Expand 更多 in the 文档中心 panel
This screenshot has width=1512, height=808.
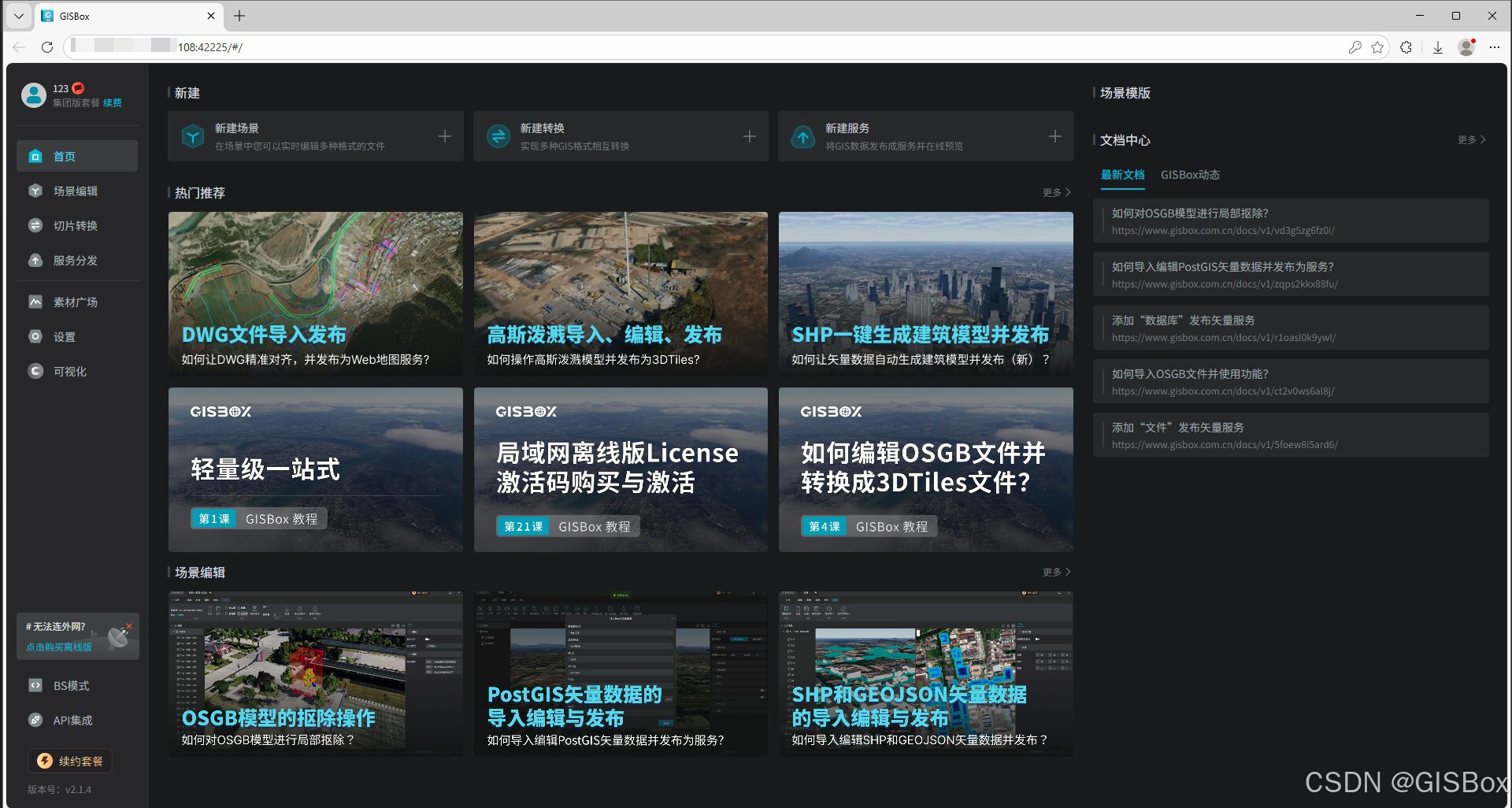[x=1471, y=139]
